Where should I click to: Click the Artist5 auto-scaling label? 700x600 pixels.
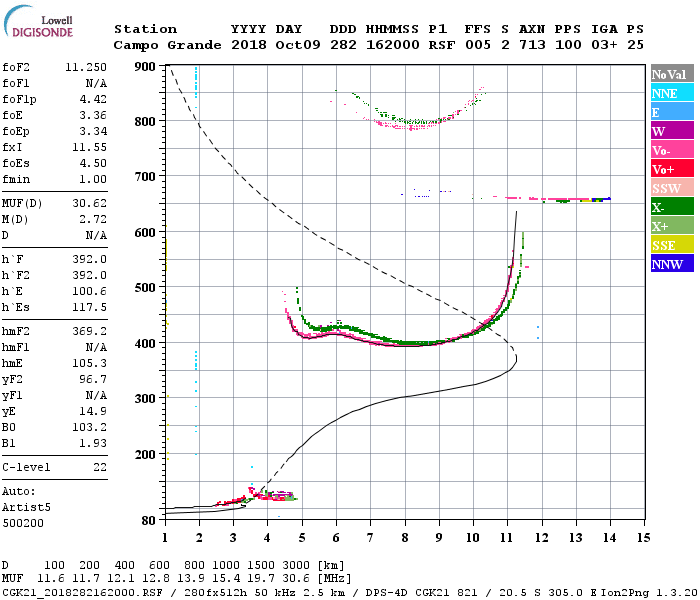point(26,508)
